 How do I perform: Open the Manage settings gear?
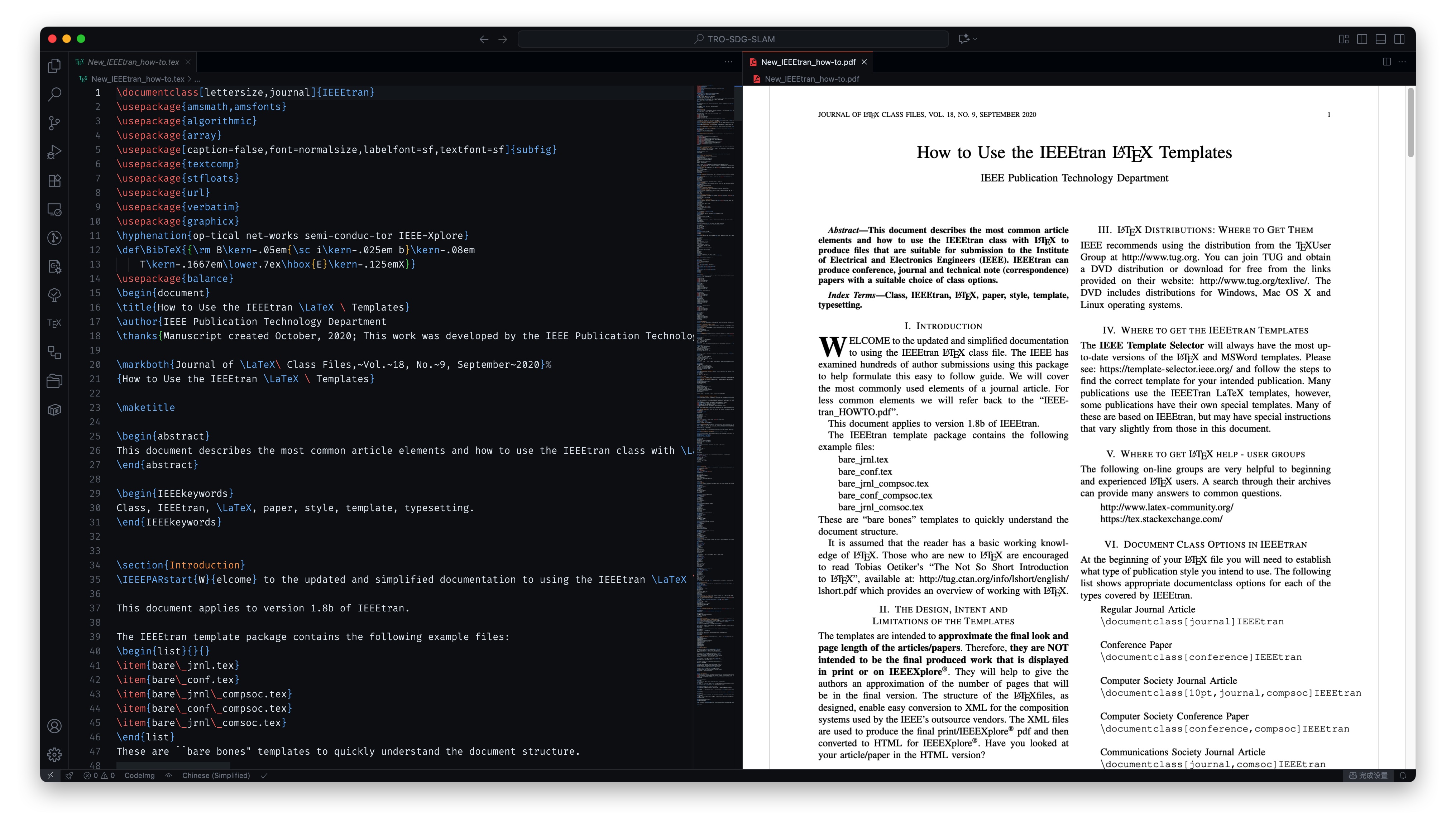point(54,754)
